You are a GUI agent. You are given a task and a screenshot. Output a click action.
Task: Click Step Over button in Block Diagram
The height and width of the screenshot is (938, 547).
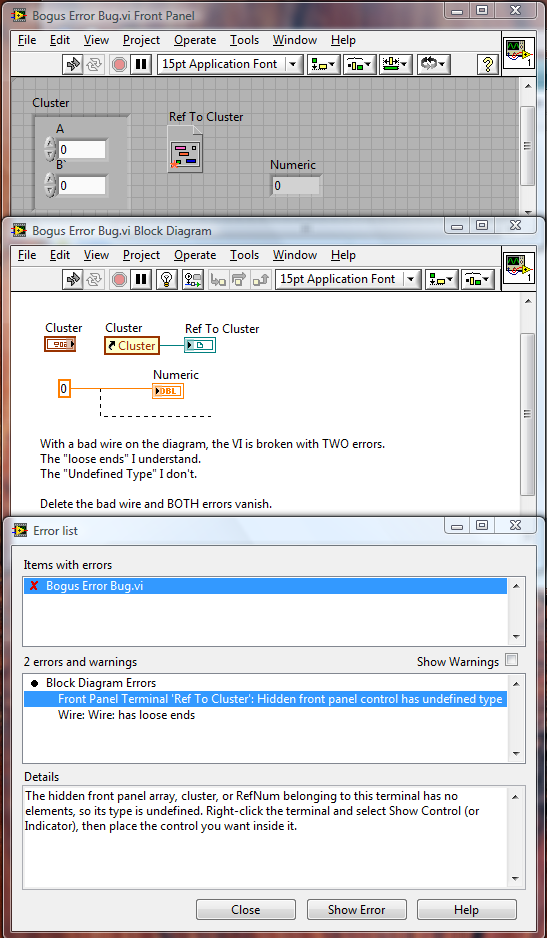pyautogui.click(x=239, y=279)
